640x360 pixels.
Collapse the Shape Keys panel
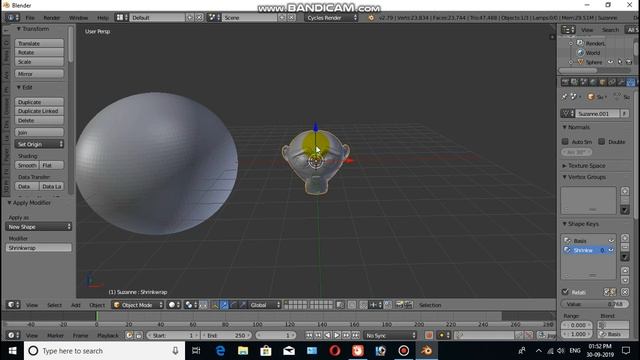tap(581, 224)
